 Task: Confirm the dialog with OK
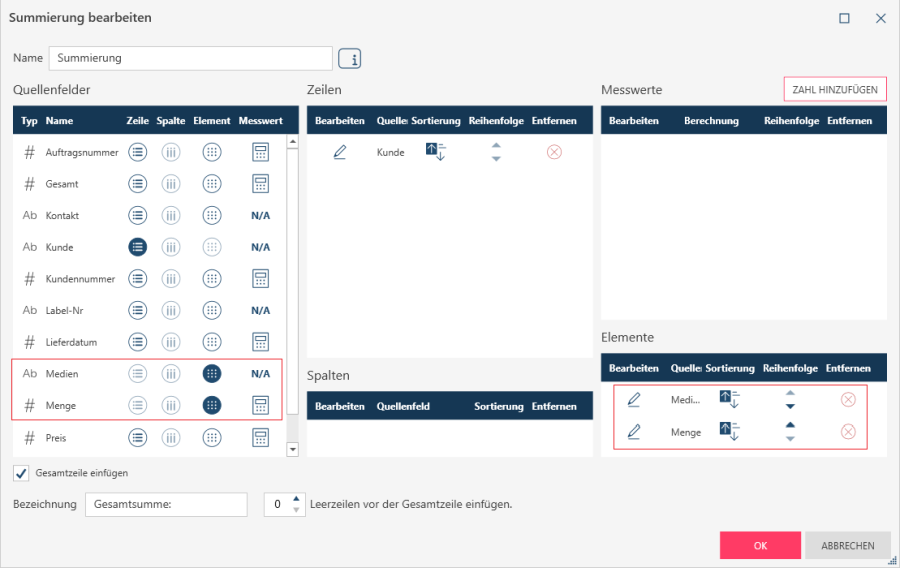pyautogui.click(x=760, y=546)
